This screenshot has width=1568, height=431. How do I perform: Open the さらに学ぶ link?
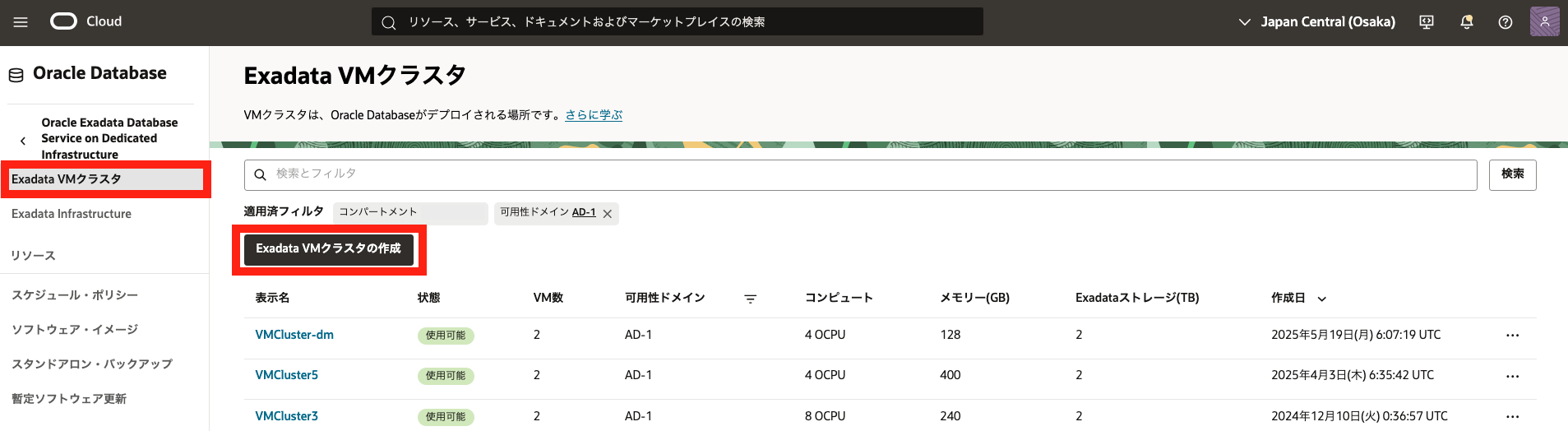pyautogui.click(x=594, y=115)
